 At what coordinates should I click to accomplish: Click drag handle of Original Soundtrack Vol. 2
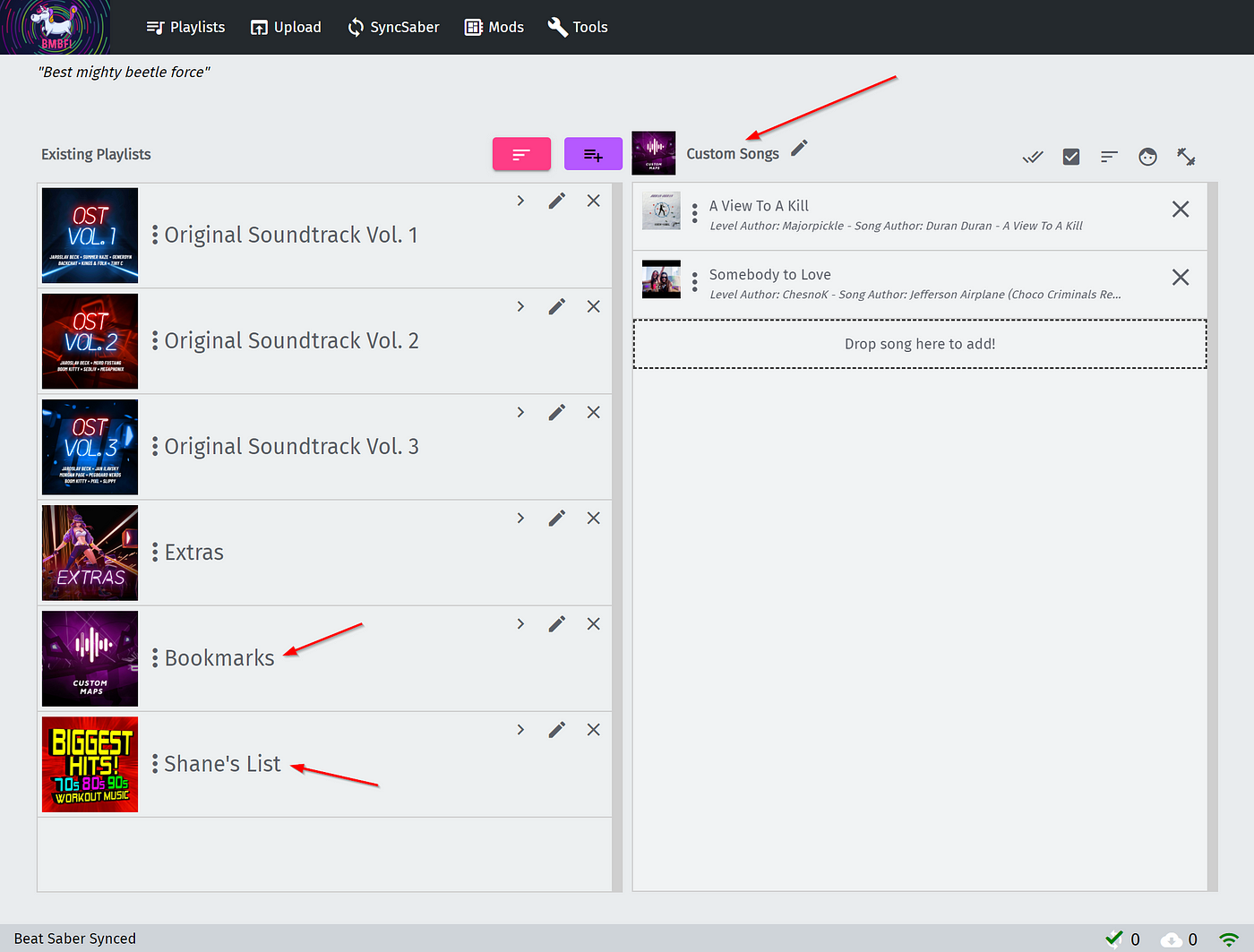click(155, 340)
